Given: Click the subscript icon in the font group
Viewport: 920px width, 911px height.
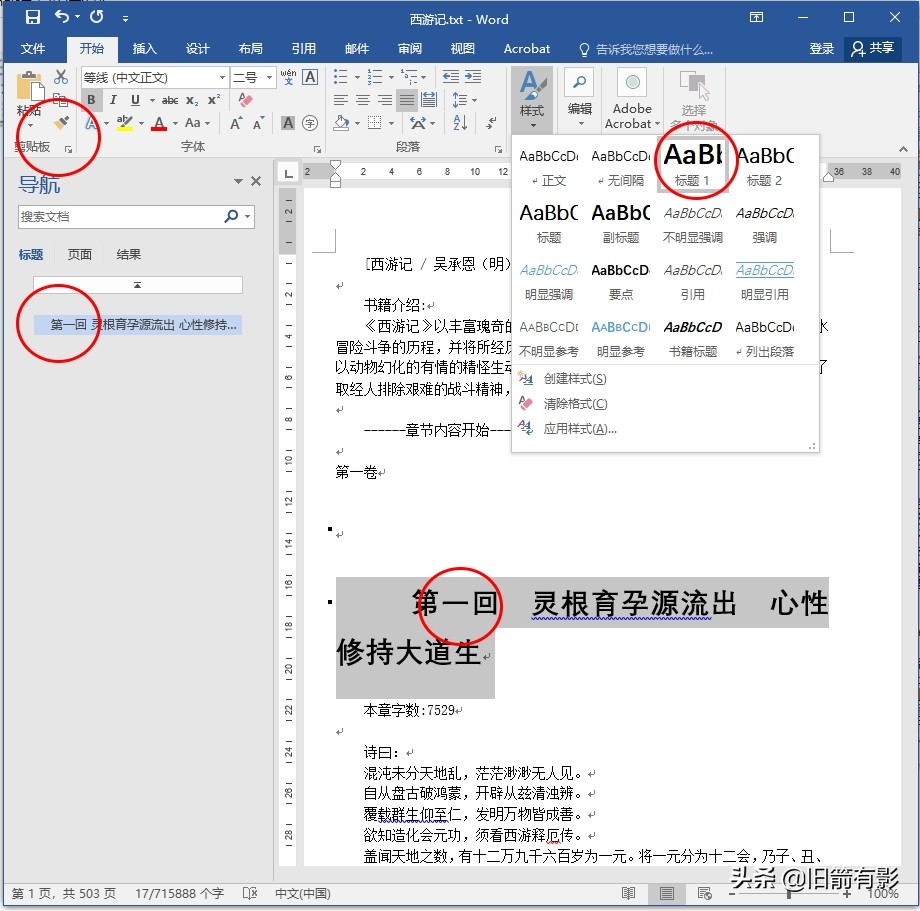Looking at the screenshot, I should coord(190,99).
